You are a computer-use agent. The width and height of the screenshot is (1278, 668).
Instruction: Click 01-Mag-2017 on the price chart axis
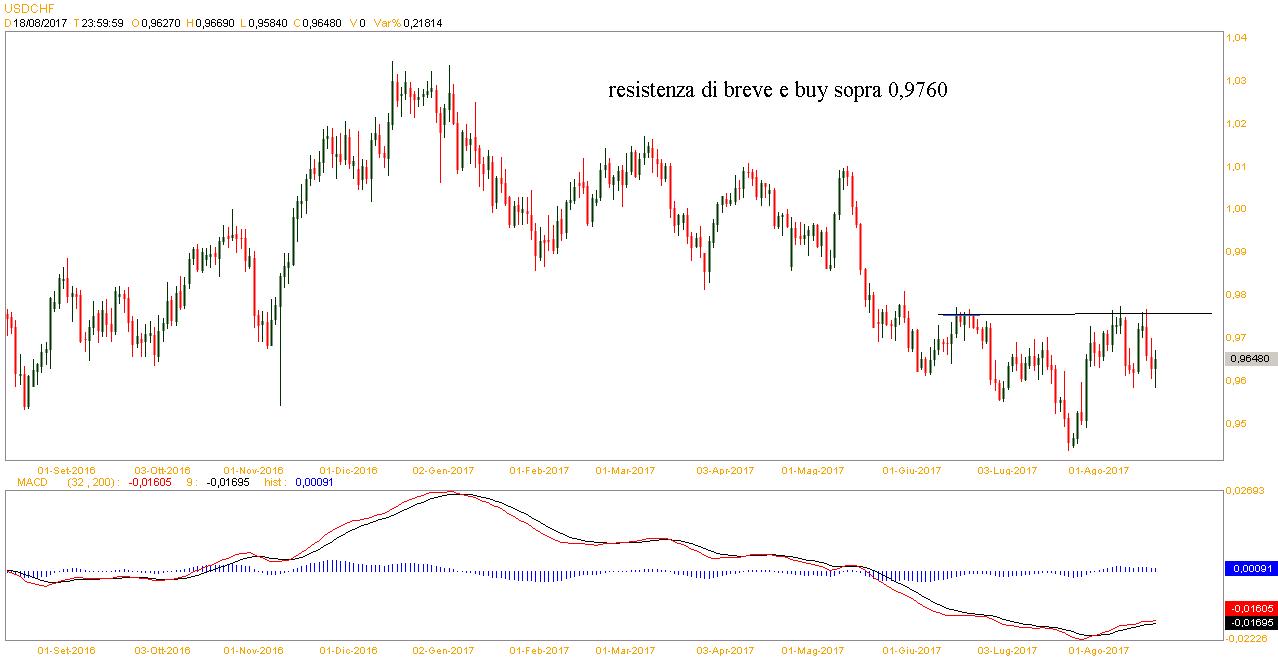point(811,469)
